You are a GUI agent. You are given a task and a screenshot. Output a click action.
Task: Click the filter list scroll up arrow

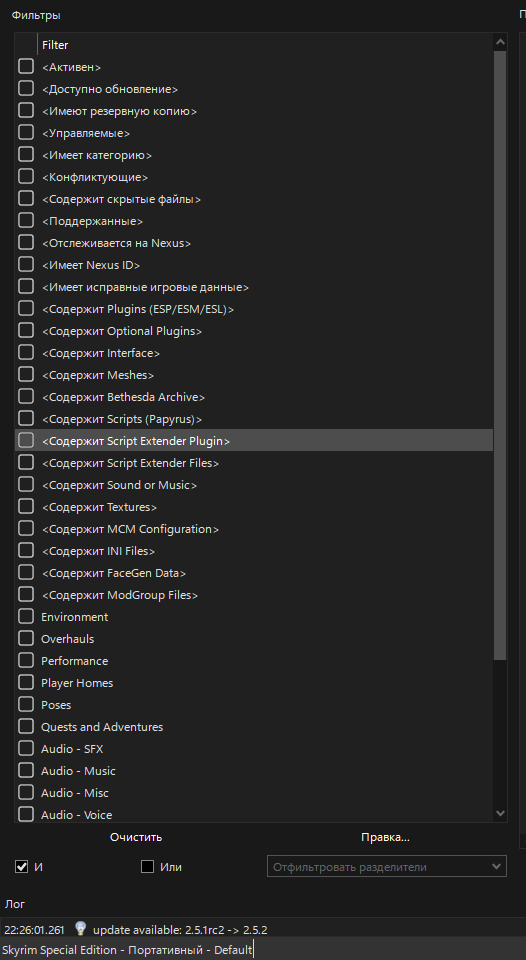(x=500, y=42)
